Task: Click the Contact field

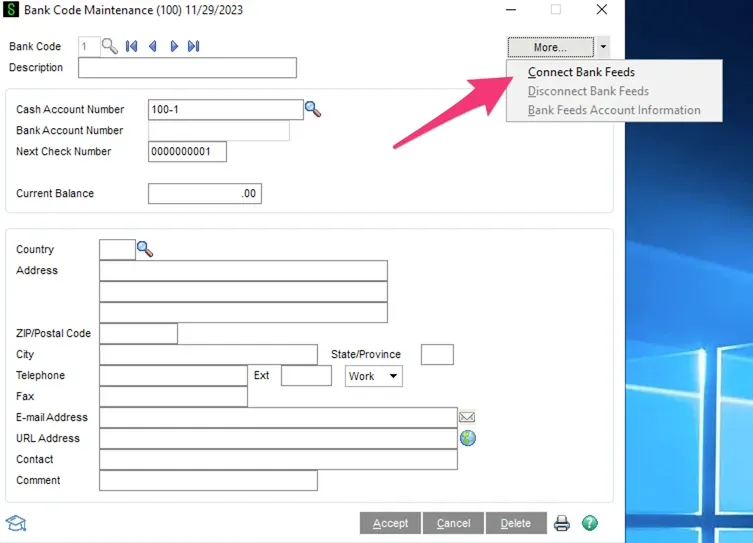Action: pos(279,459)
